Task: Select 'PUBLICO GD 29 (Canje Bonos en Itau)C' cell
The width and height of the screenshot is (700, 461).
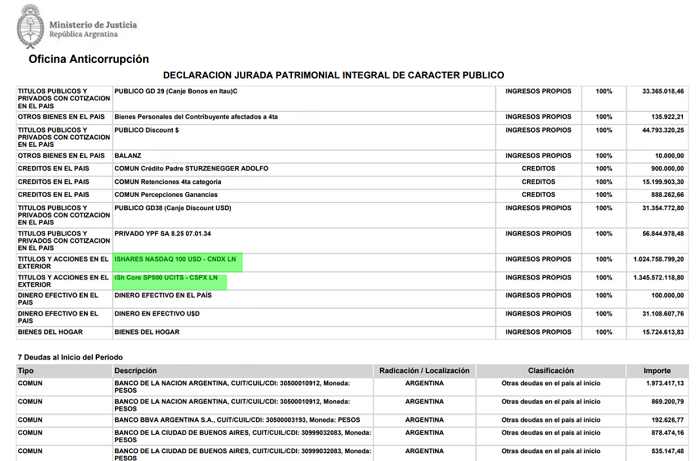Action: [176, 91]
